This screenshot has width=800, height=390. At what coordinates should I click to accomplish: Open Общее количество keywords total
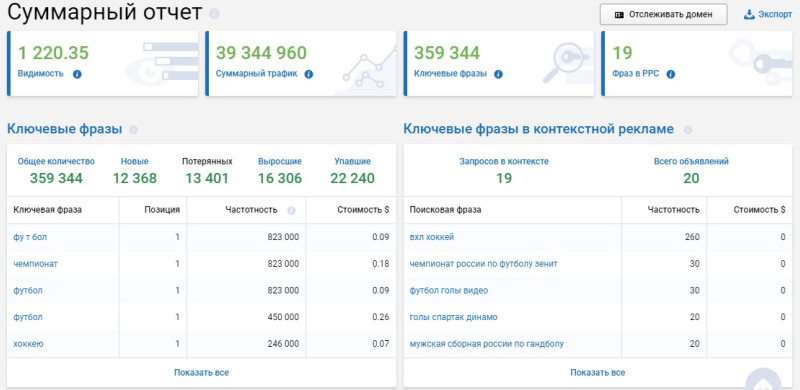[x=56, y=170]
